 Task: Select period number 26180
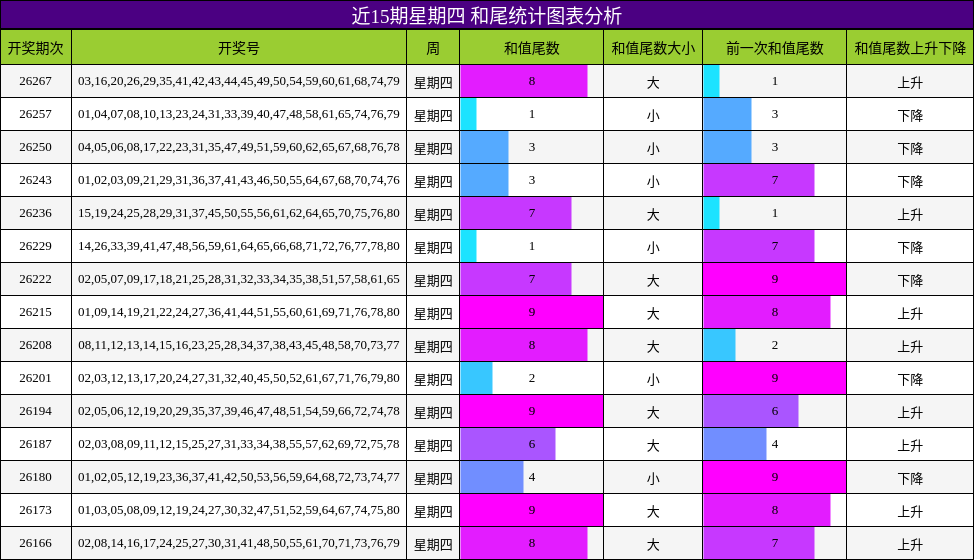35,477
